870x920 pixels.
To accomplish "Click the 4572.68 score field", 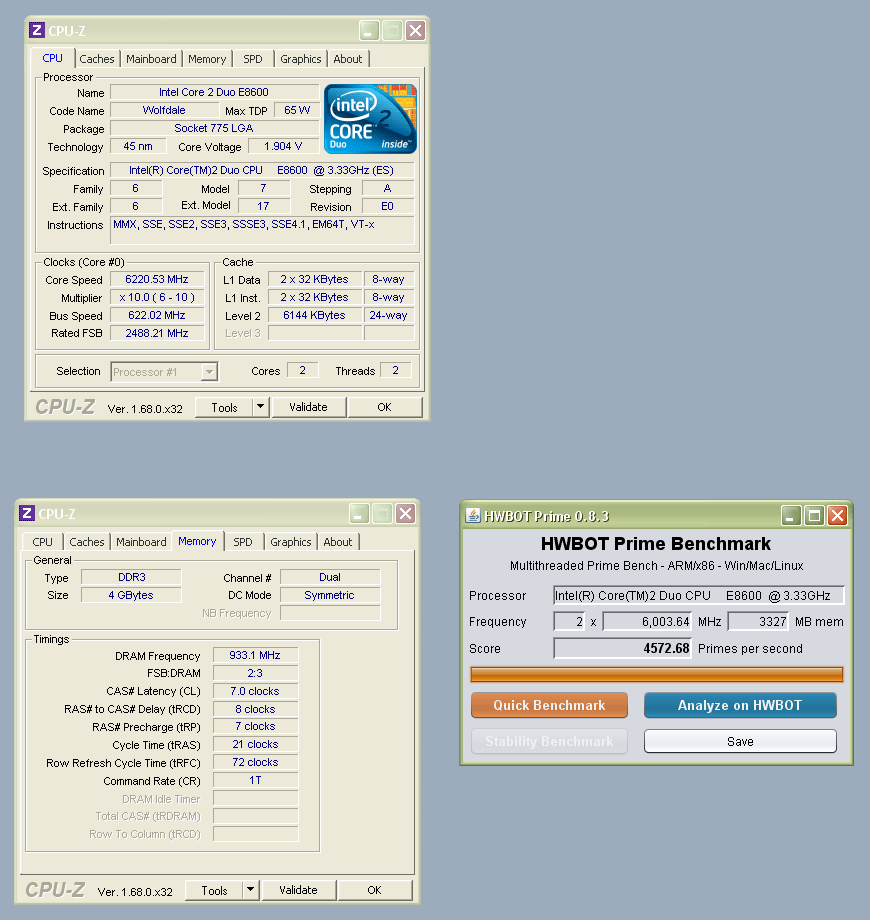I will 622,648.
